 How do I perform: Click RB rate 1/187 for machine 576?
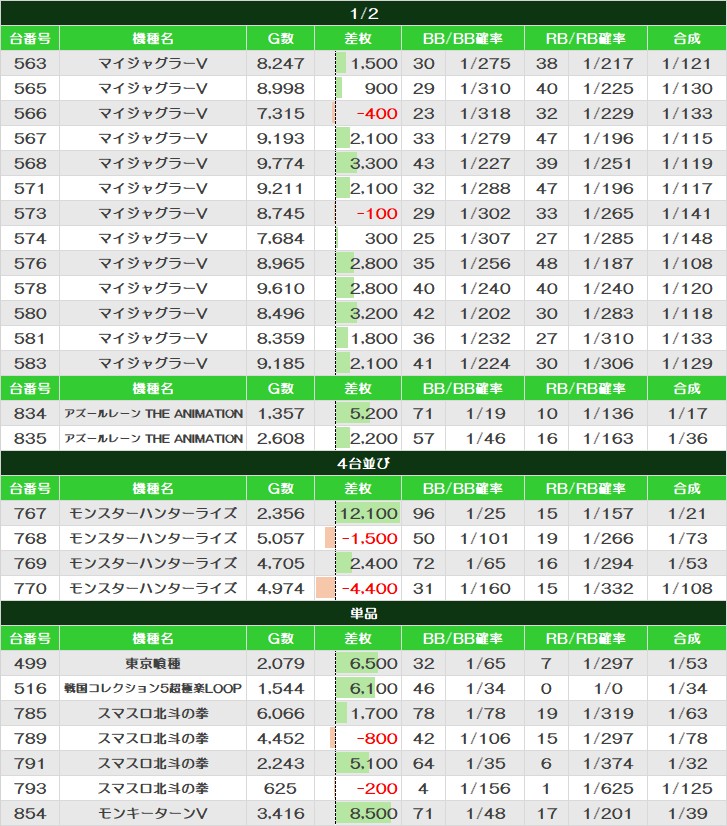[x=608, y=263]
